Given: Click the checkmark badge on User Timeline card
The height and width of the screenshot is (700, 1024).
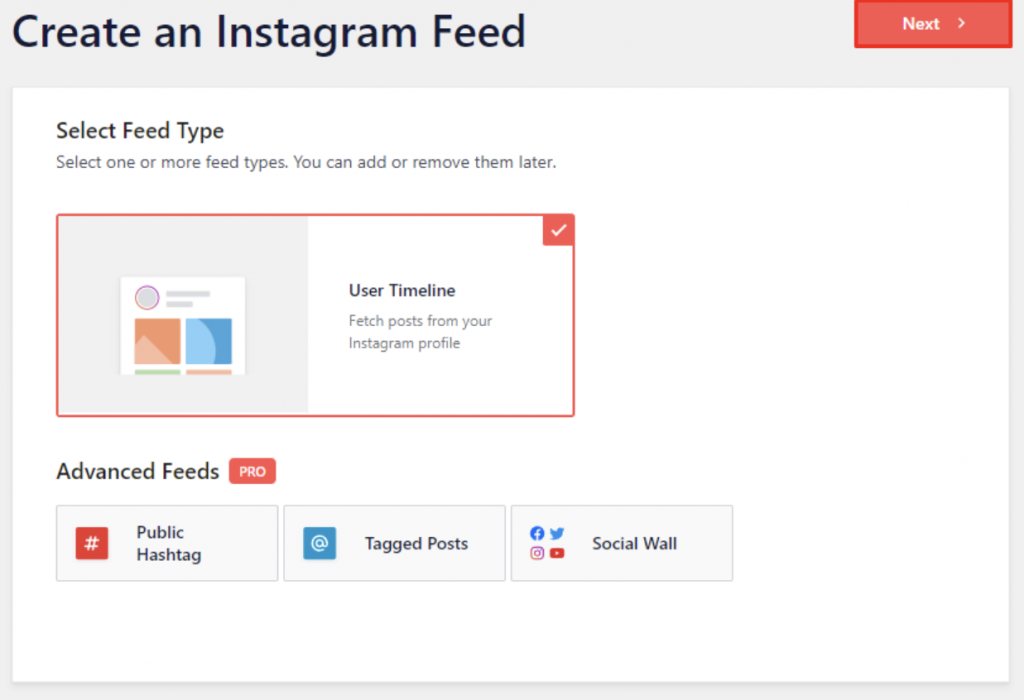Looking at the screenshot, I should point(558,229).
